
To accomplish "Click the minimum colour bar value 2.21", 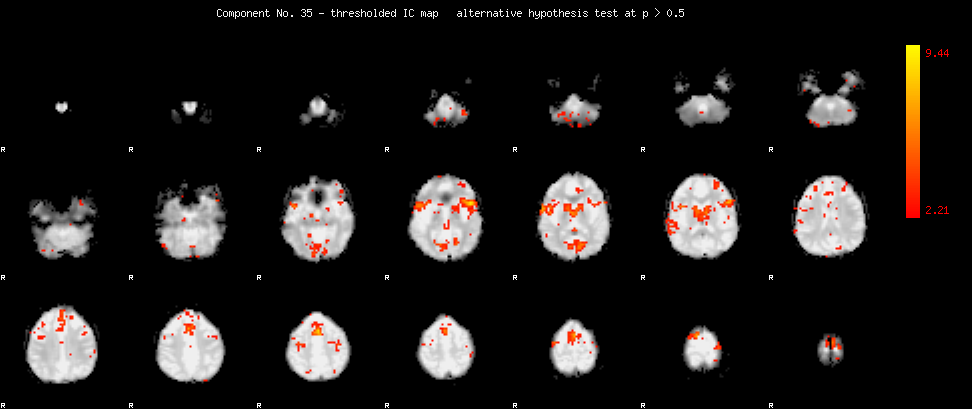I will click(937, 211).
